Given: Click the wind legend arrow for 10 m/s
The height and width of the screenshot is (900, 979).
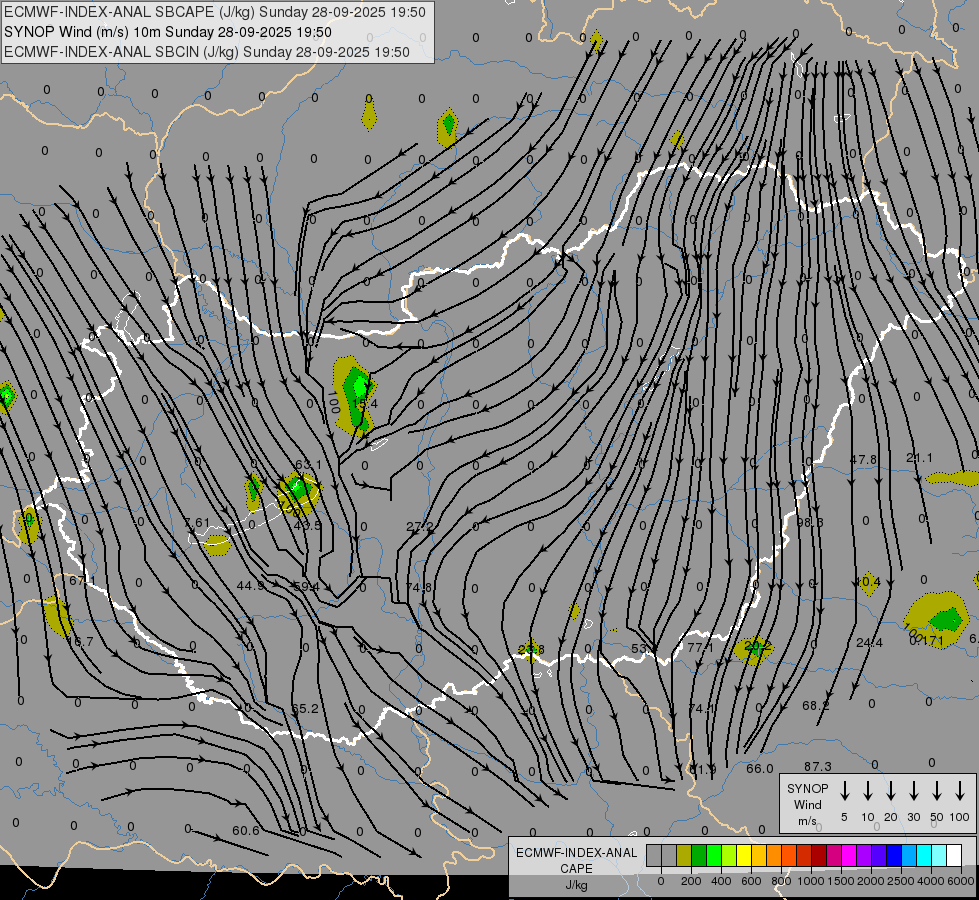Looking at the screenshot, I should click(x=867, y=791).
